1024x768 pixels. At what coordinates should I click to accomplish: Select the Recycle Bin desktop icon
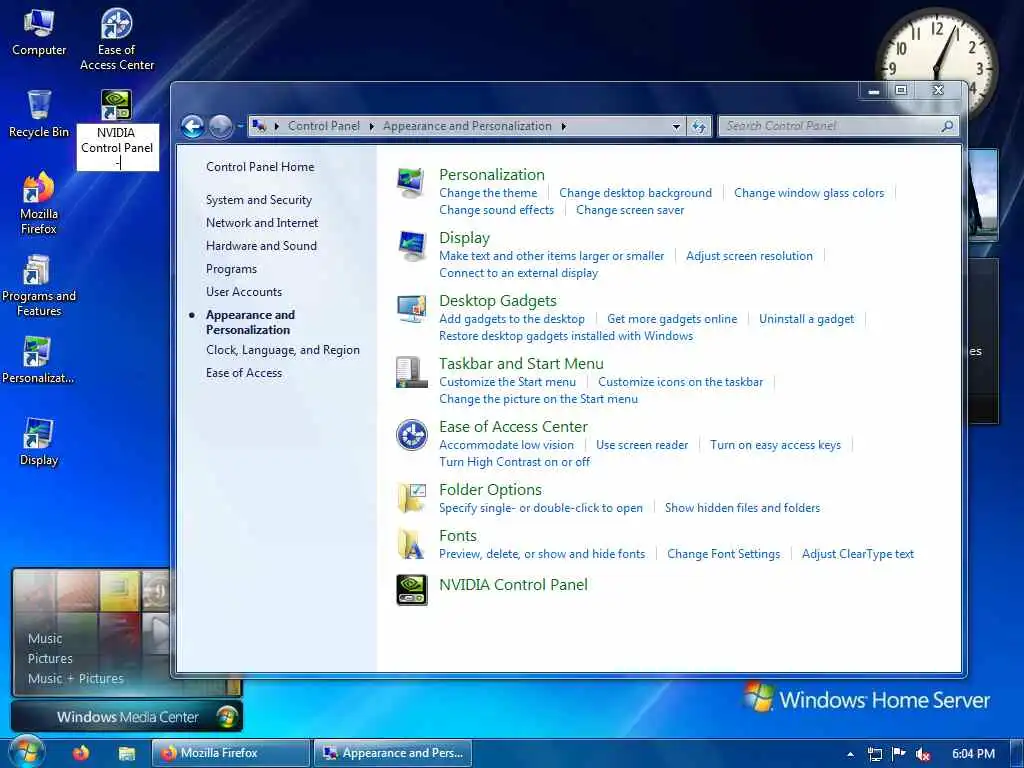click(39, 114)
